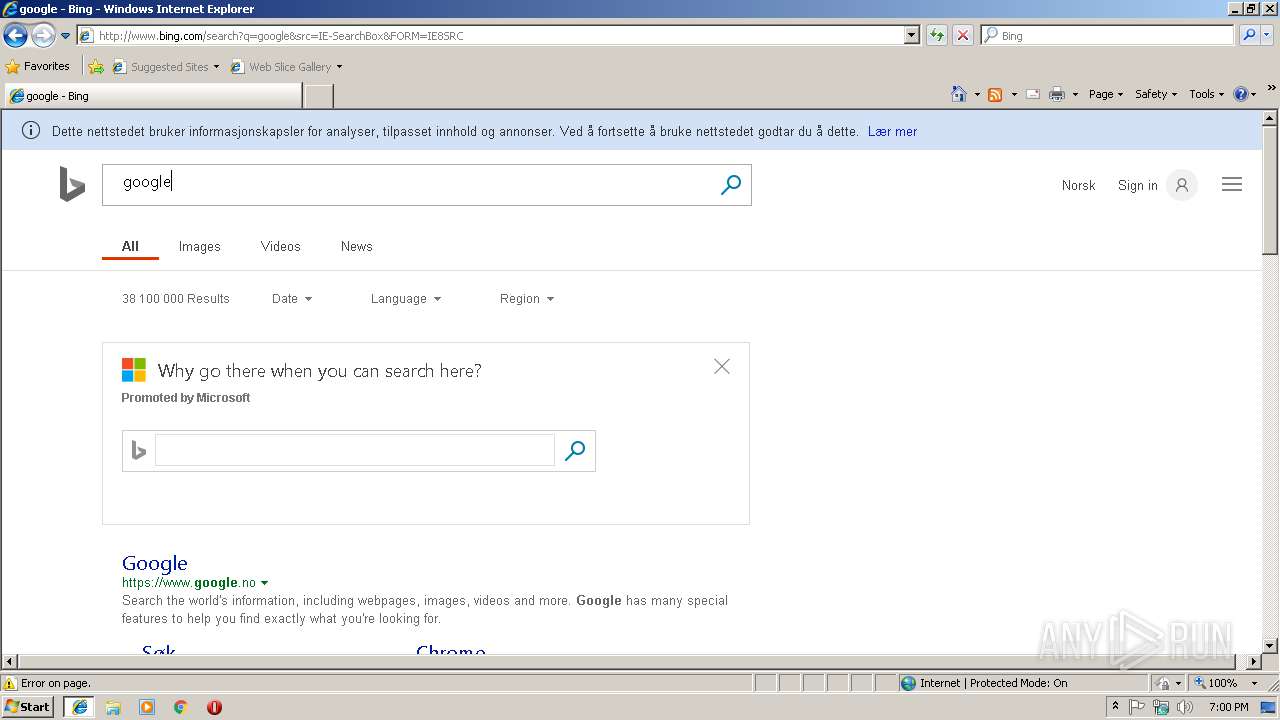
Task: Click the promoted card search magnifier
Action: tap(575, 451)
